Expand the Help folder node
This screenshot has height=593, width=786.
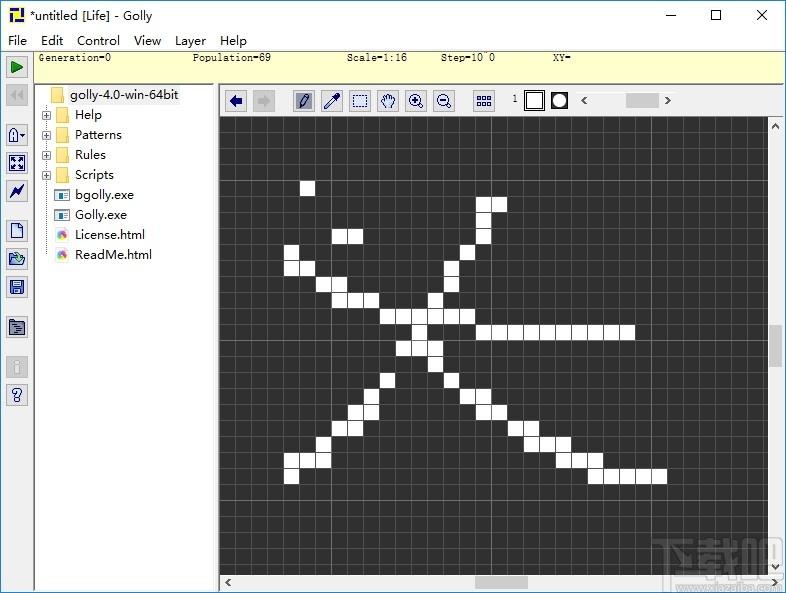point(47,115)
